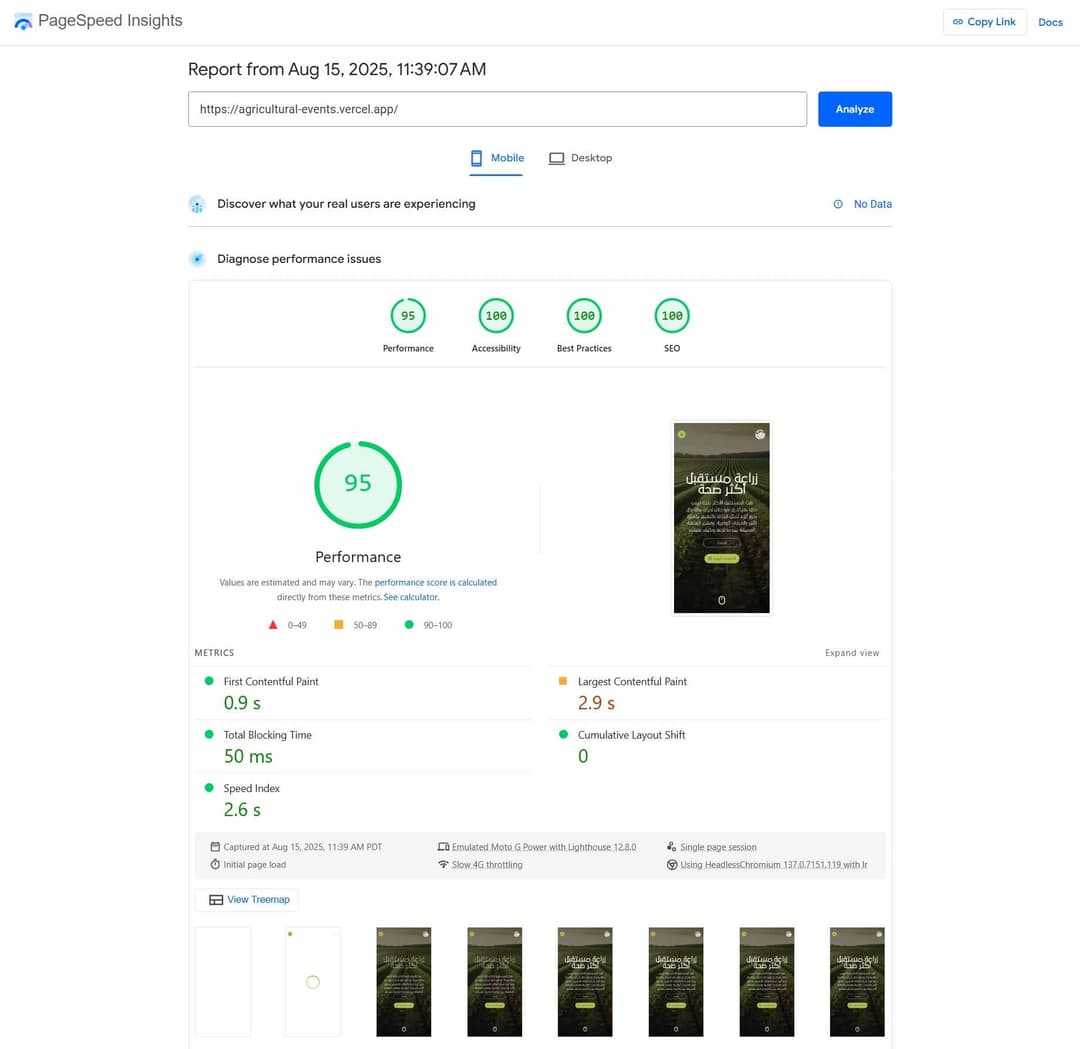Toggle Expand view for metrics
1080x1049 pixels.
[x=852, y=653]
